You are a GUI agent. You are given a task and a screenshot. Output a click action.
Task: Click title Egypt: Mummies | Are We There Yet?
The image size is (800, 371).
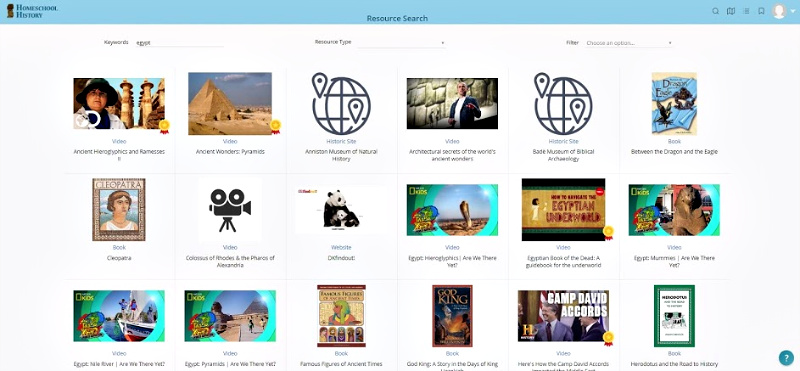[674, 261]
